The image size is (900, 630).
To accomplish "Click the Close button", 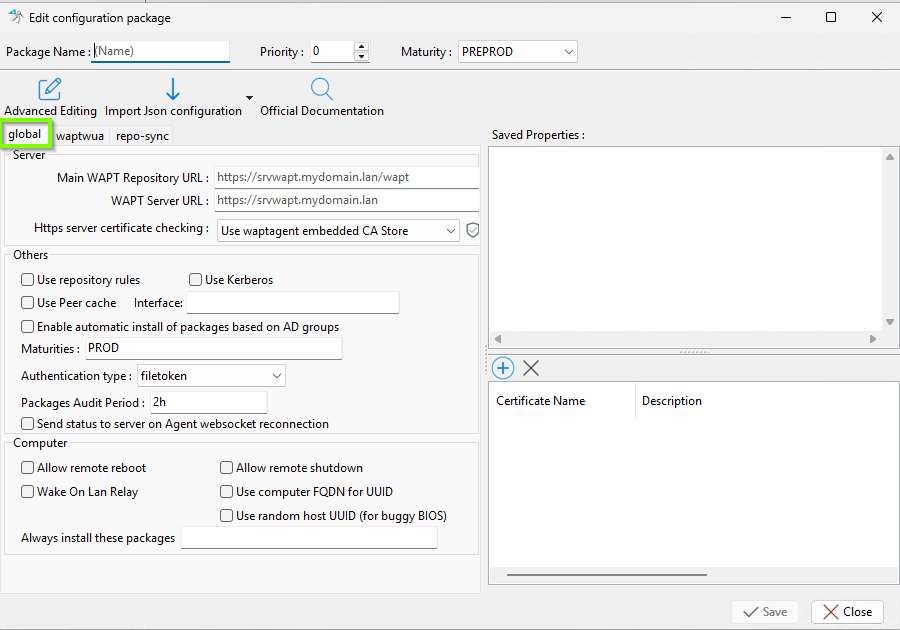I will coord(847,612).
